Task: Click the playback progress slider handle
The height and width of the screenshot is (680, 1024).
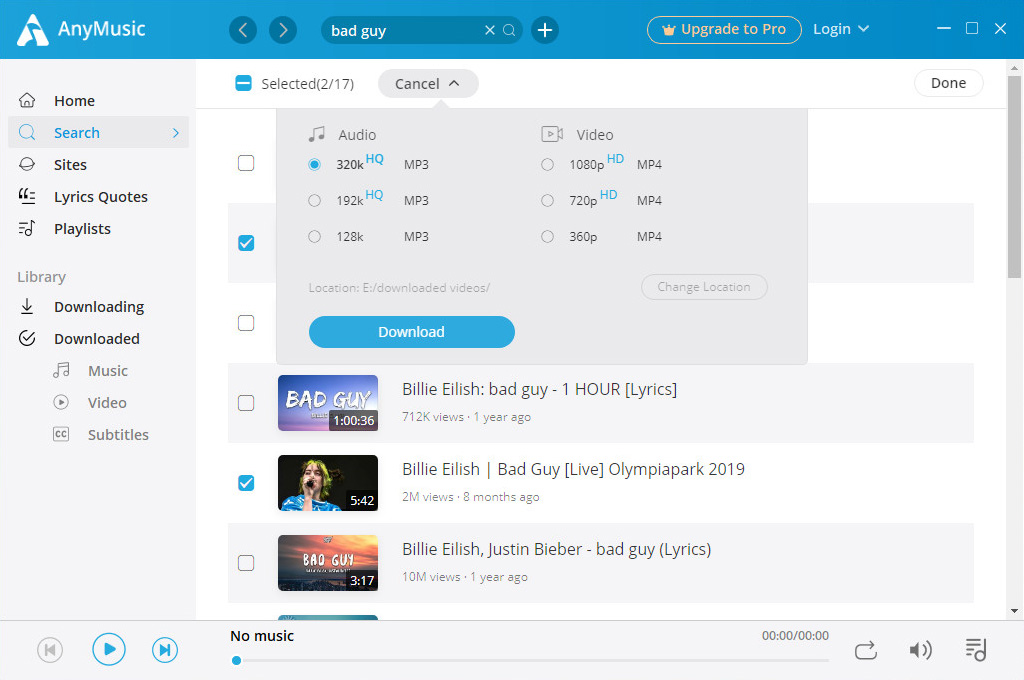Action: point(236,660)
